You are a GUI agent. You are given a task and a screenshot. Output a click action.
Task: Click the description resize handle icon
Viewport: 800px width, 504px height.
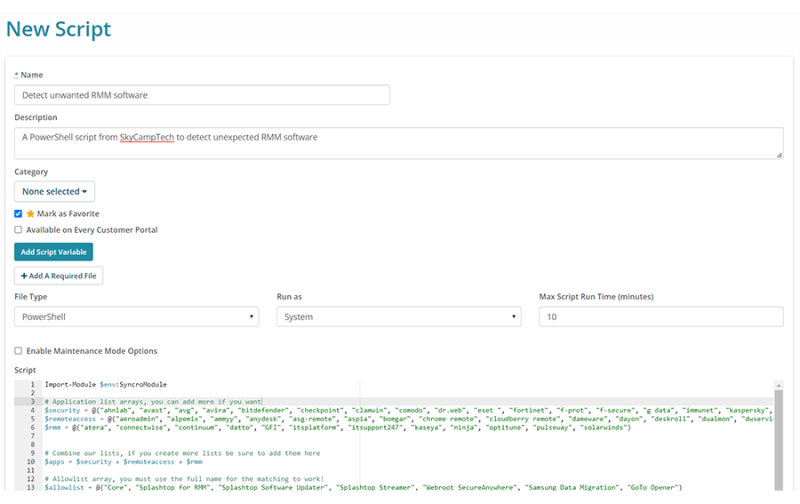[779, 155]
